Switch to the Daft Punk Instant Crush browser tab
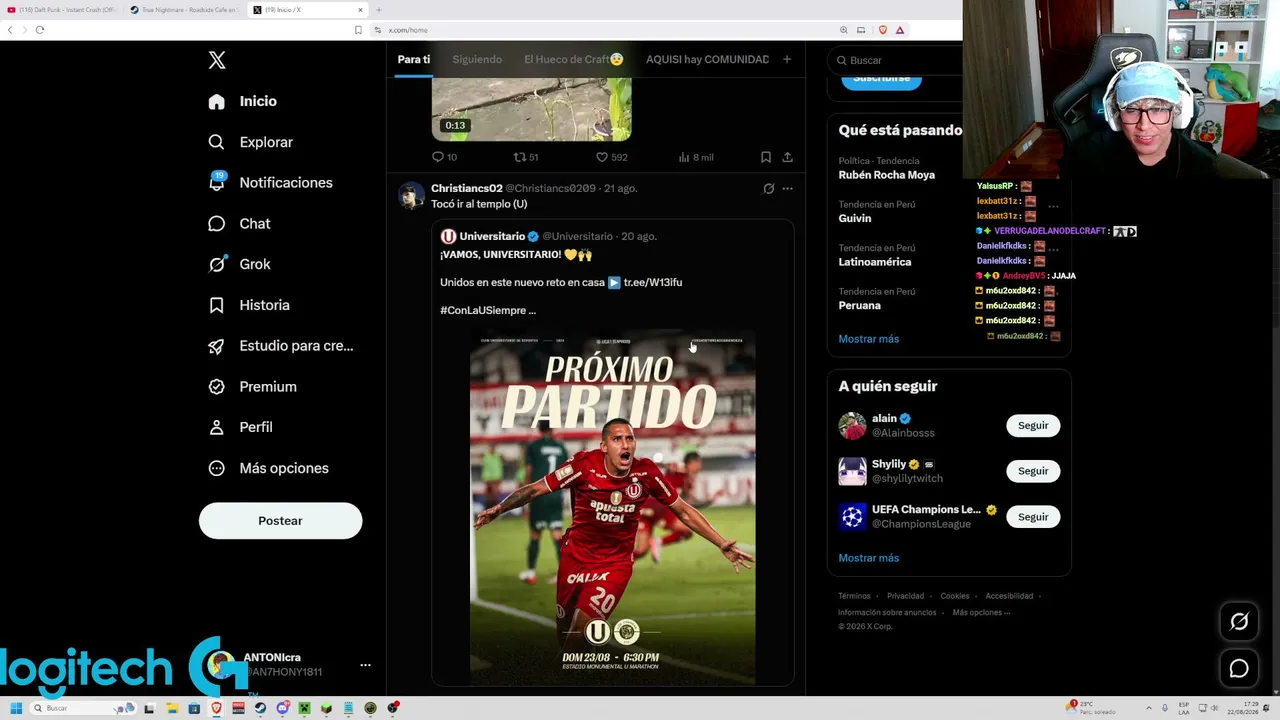Screen dimensions: 1280x720 click(x=62, y=10)
